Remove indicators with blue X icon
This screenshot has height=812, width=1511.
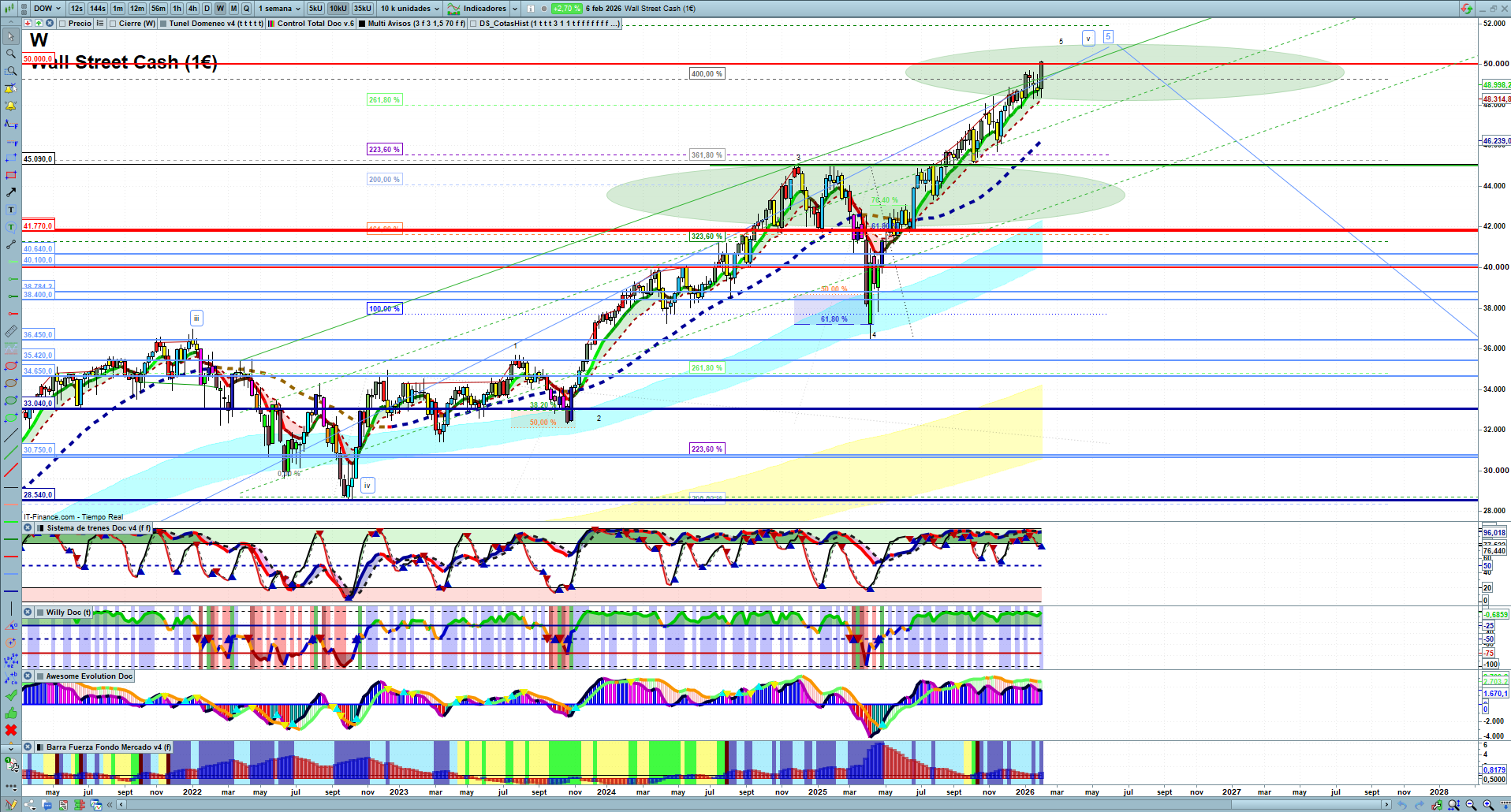coord(49,24)
